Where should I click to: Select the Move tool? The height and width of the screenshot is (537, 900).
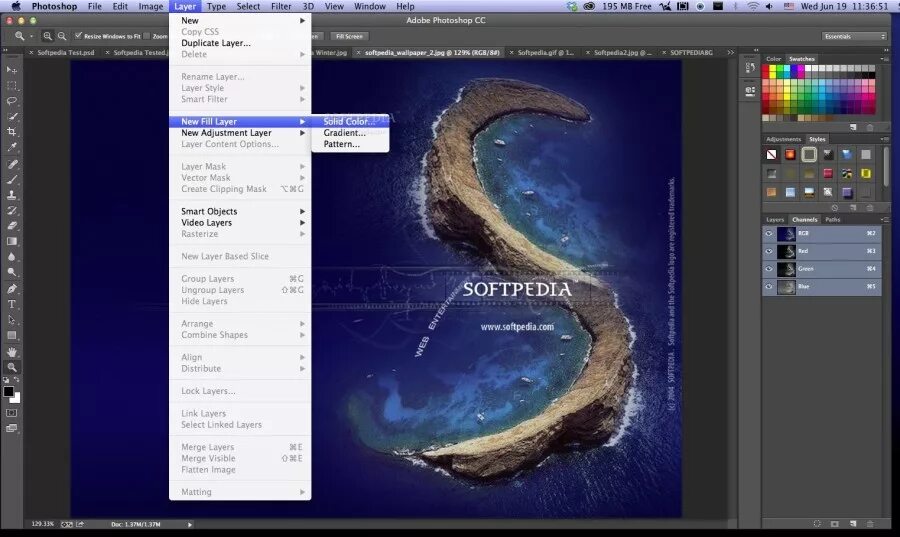(11, 70)
